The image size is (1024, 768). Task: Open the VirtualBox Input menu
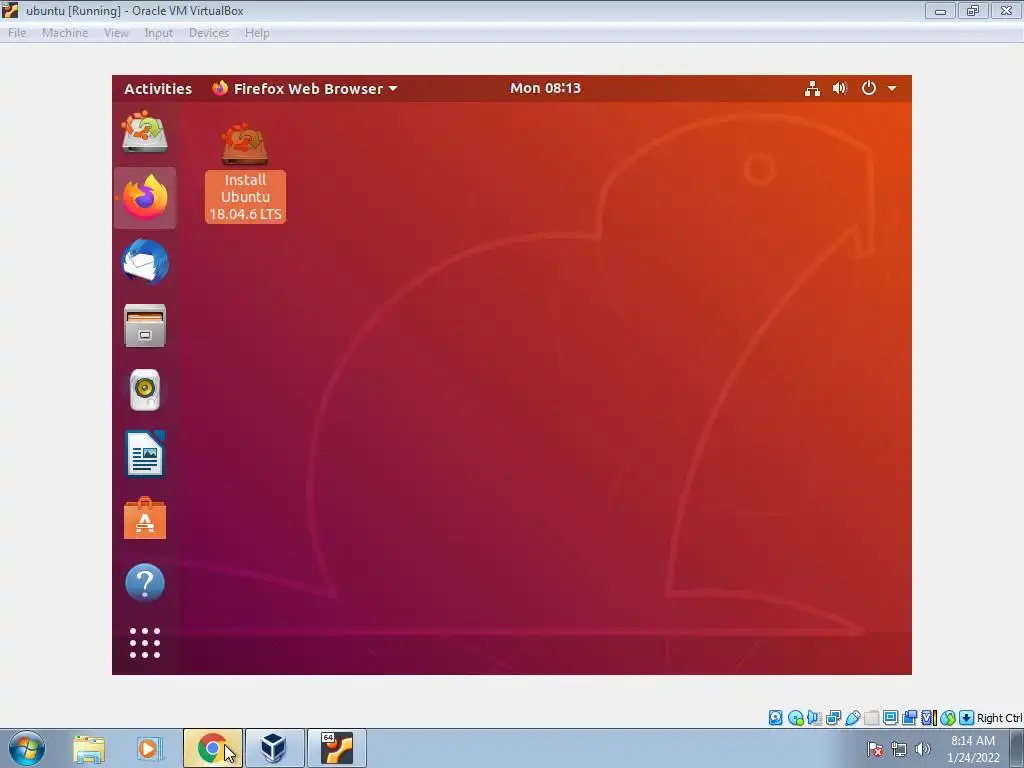[159, 33]
